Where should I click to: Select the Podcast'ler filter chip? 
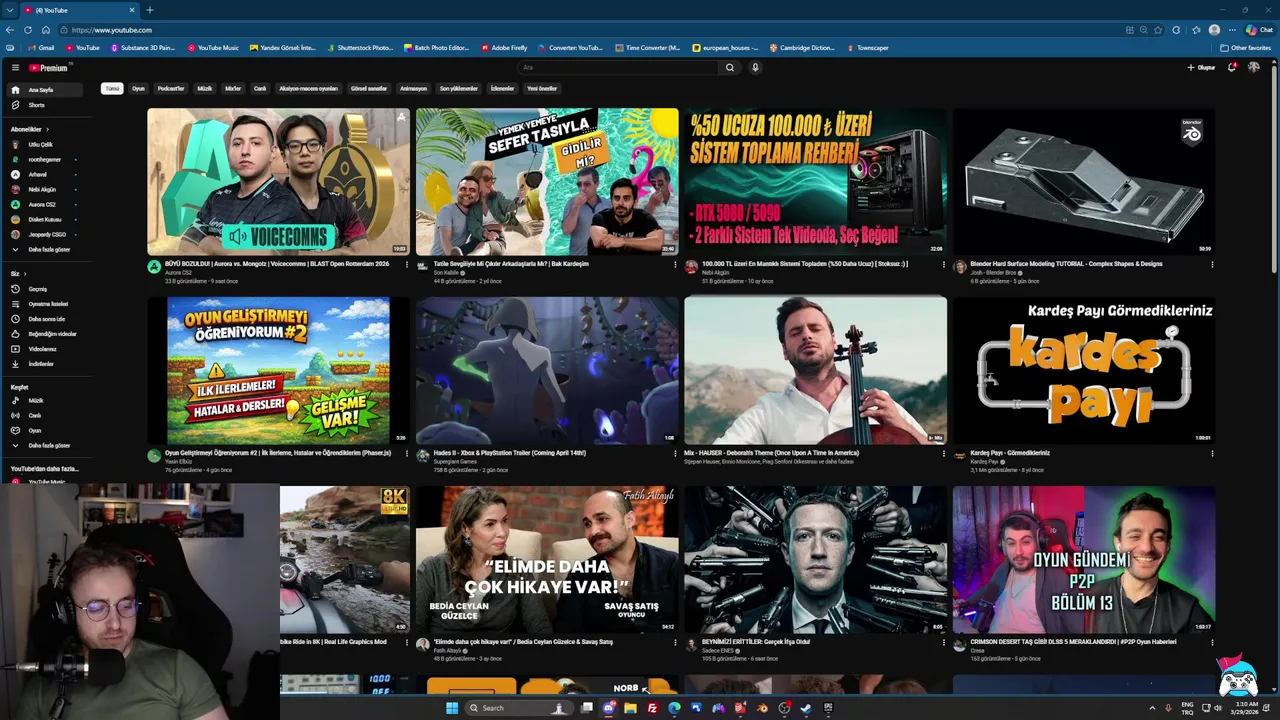coord(171,89)
